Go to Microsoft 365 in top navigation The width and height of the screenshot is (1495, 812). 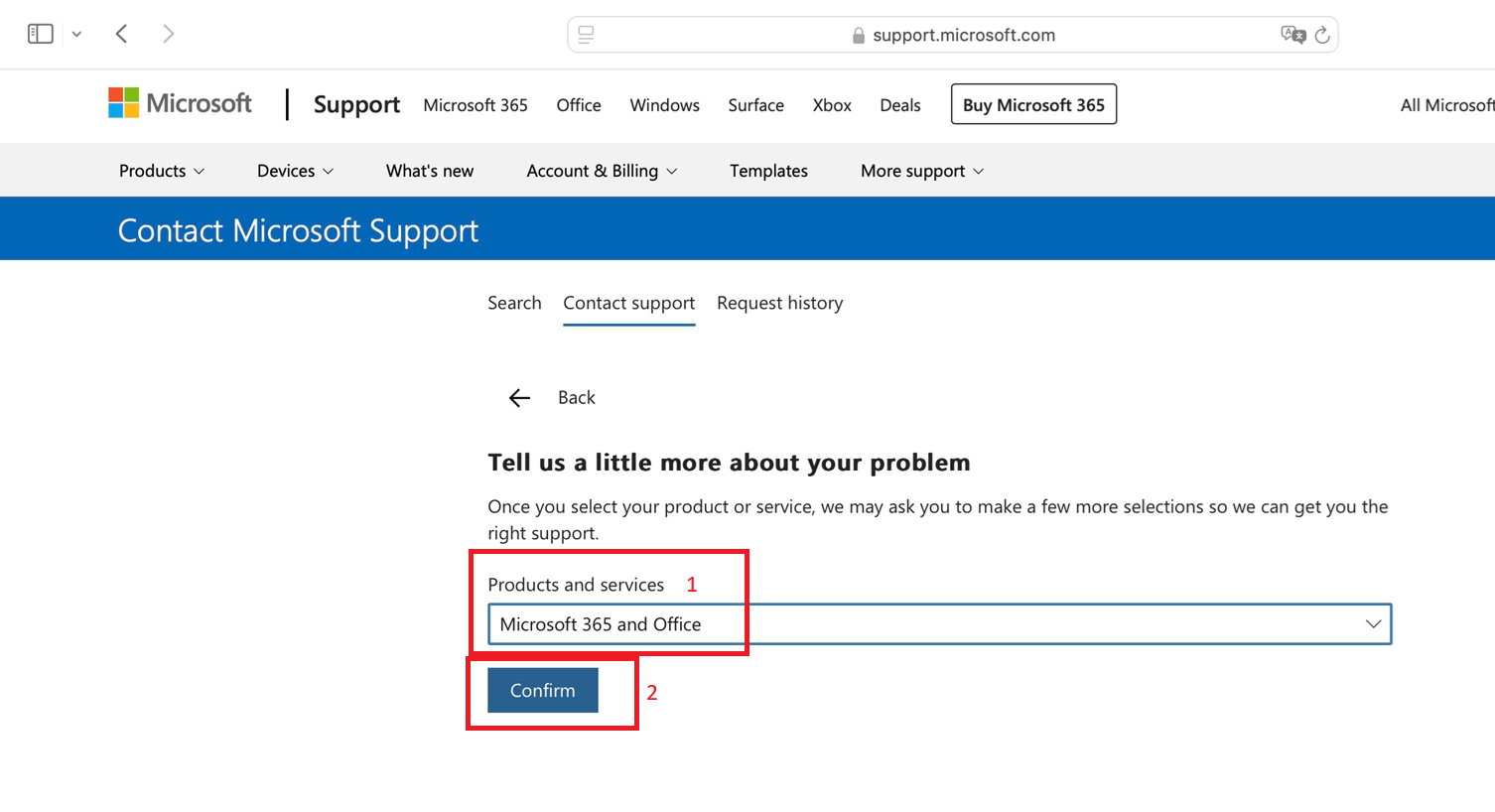476,105
